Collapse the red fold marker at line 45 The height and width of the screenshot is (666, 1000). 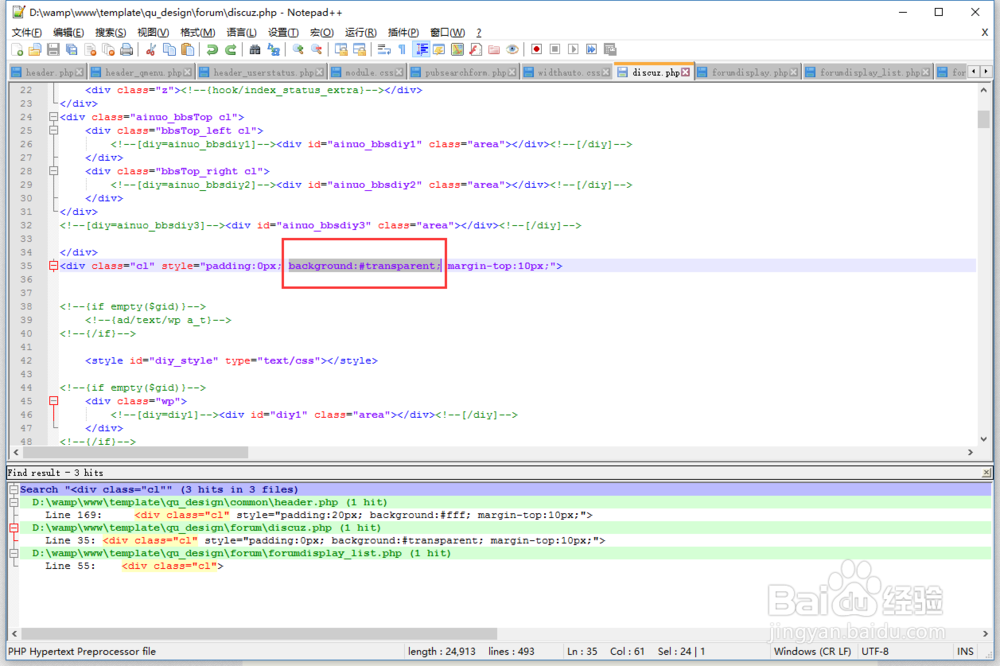(x=54, y=401)
